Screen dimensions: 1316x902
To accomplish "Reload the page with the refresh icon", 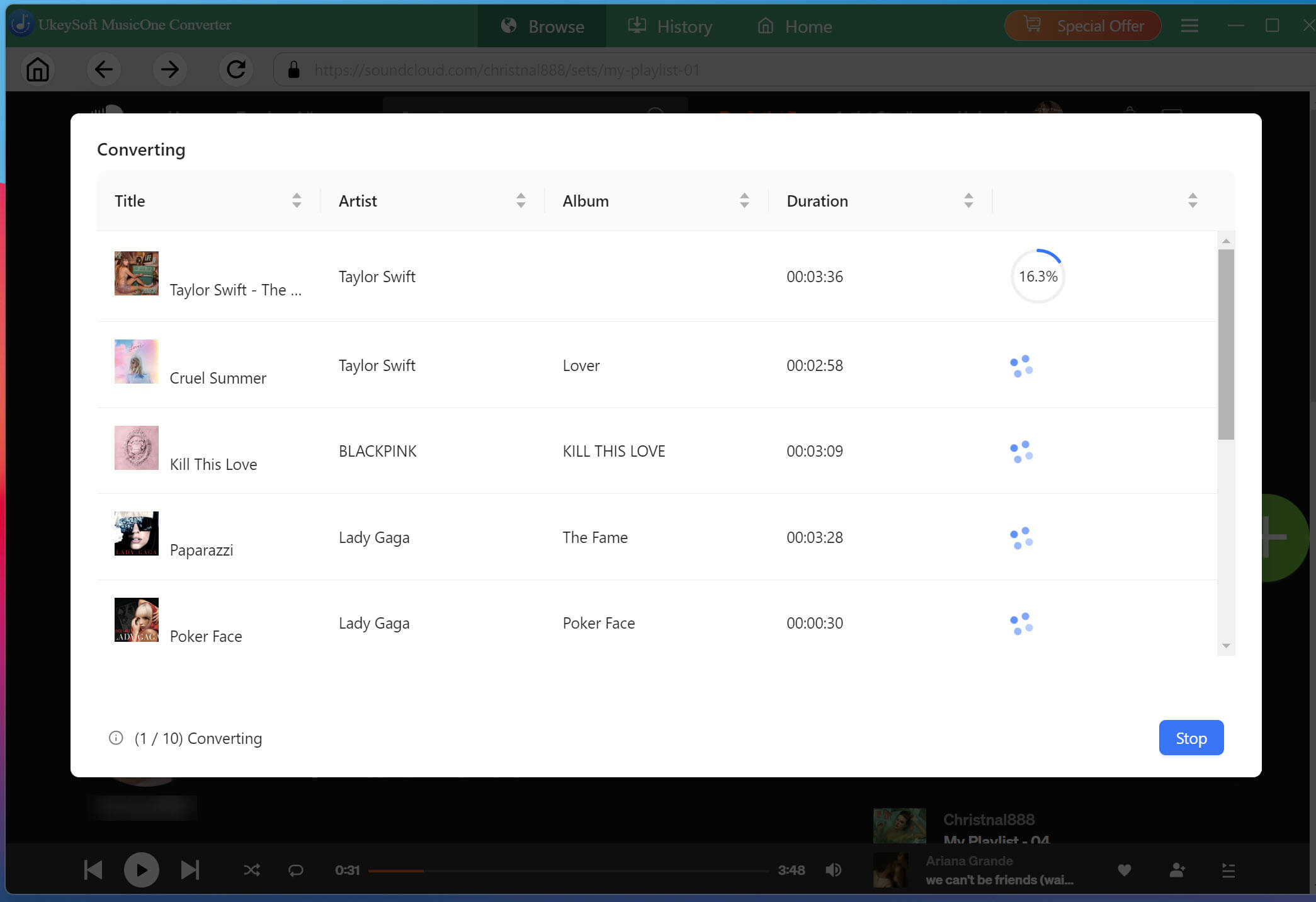I will click(x=236, y=70).
